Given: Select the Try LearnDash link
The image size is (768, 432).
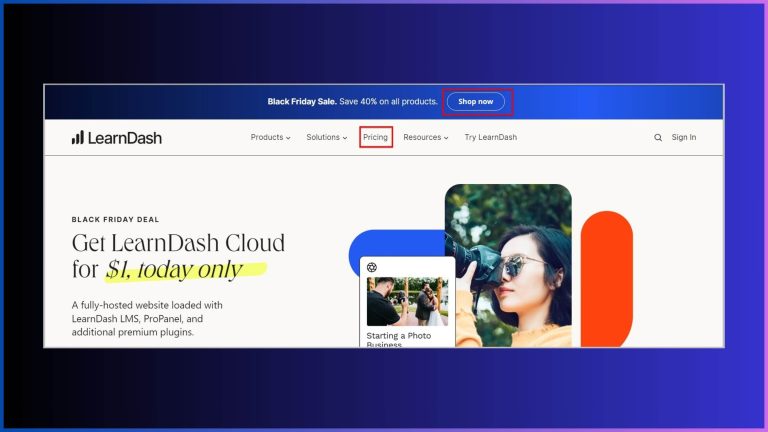Looking at the screenshot, I should 491,137.
